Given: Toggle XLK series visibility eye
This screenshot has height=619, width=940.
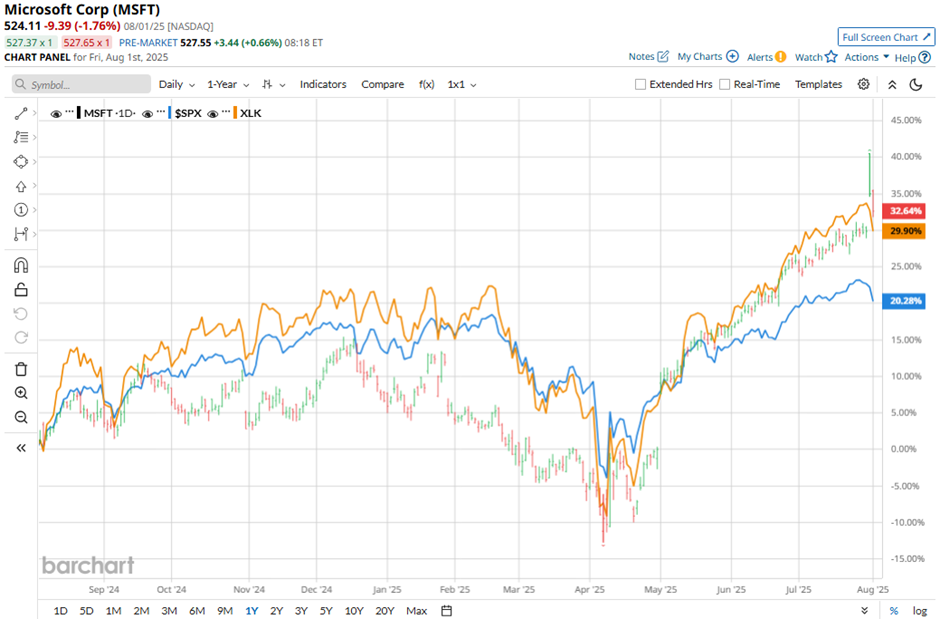Looking at the screenshot, I should click(x=212, y=113).
